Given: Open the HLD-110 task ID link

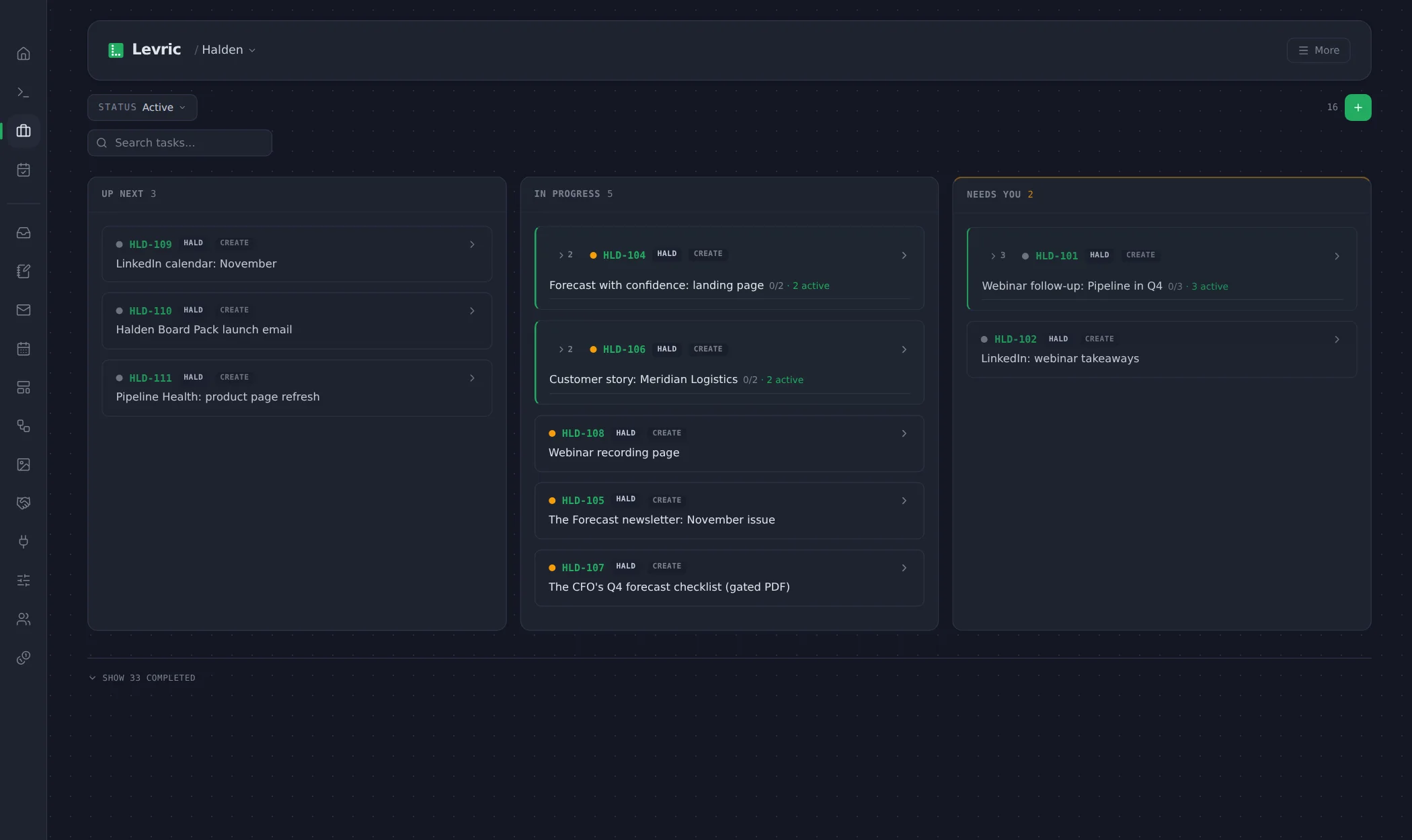Looking at the screenshot, I should coord(151,310).
